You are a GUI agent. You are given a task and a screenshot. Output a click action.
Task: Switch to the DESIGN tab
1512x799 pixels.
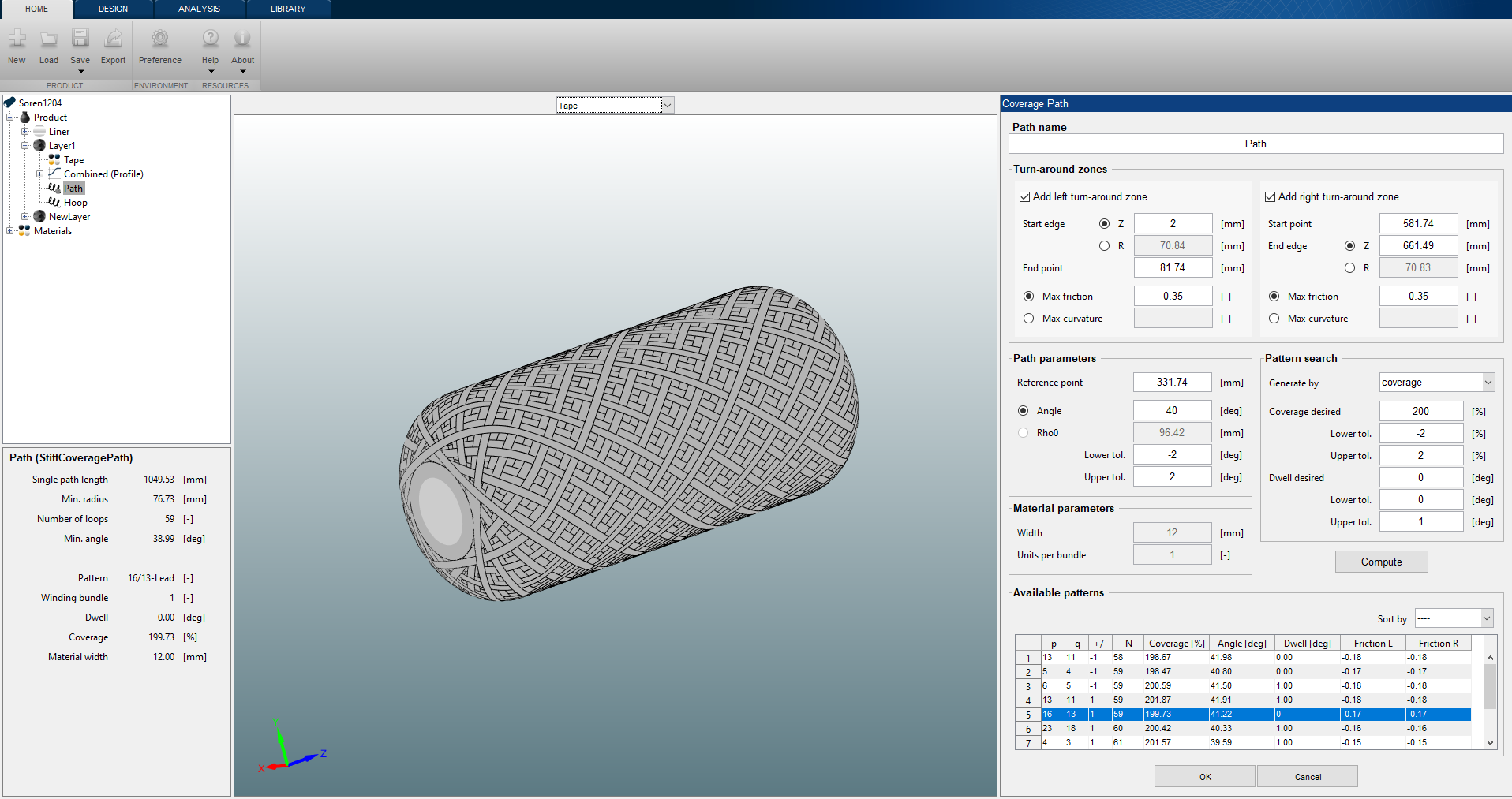[x=113, y=9]
